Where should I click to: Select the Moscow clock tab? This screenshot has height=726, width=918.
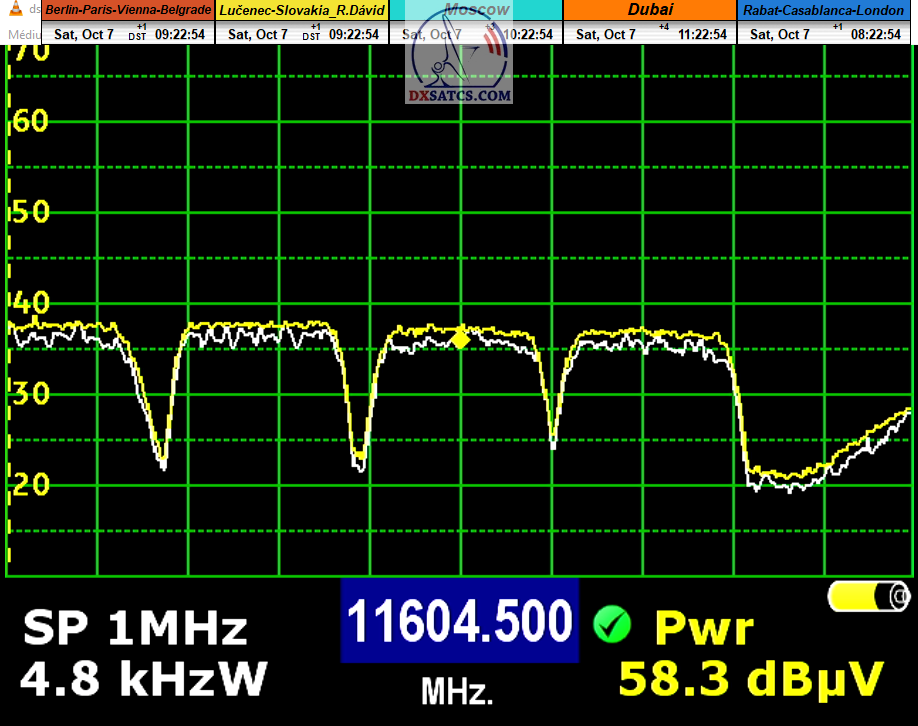(476, 10)
